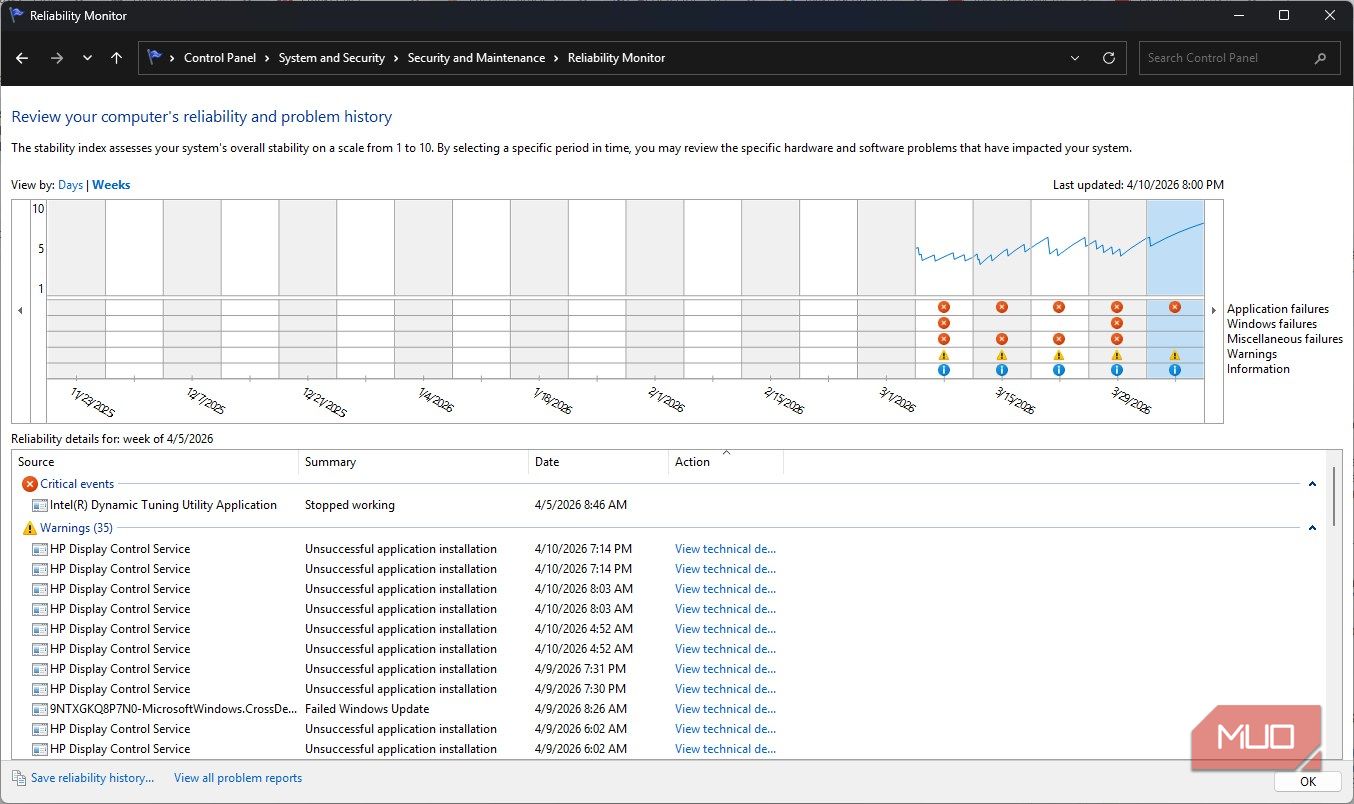Select HP Display Control Service row at 4/9/2026 7:31 PM
1354x804 pixels.
pos(670,669)
